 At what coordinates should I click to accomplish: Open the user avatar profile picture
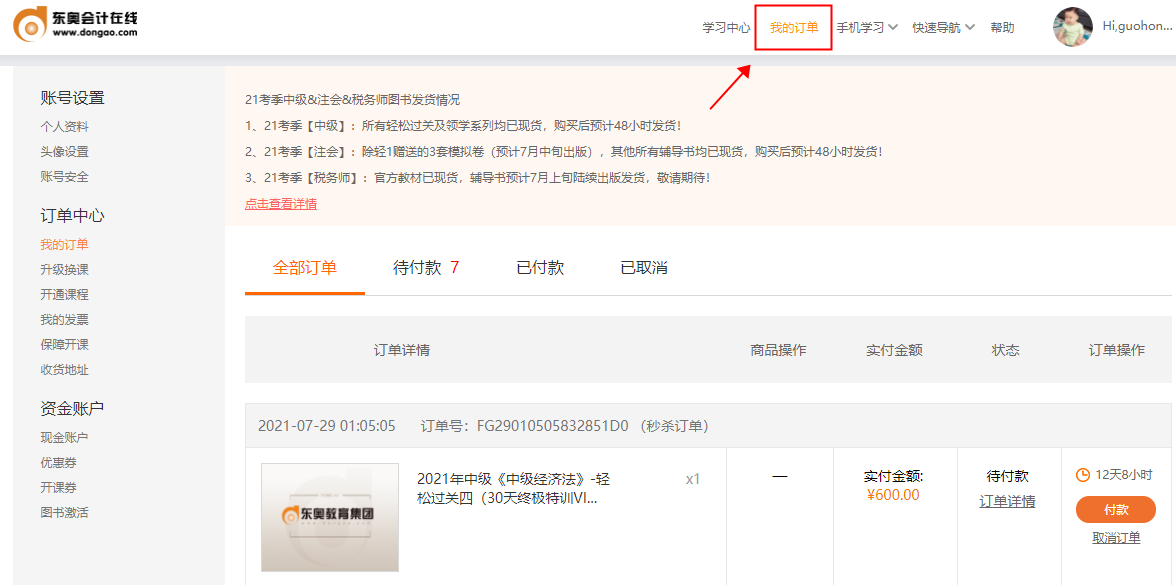pyautogui.click(x=1072, y=27)
